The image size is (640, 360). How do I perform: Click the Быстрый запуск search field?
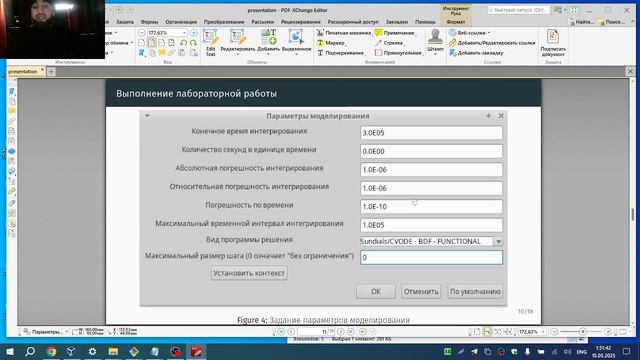point(518,10)
